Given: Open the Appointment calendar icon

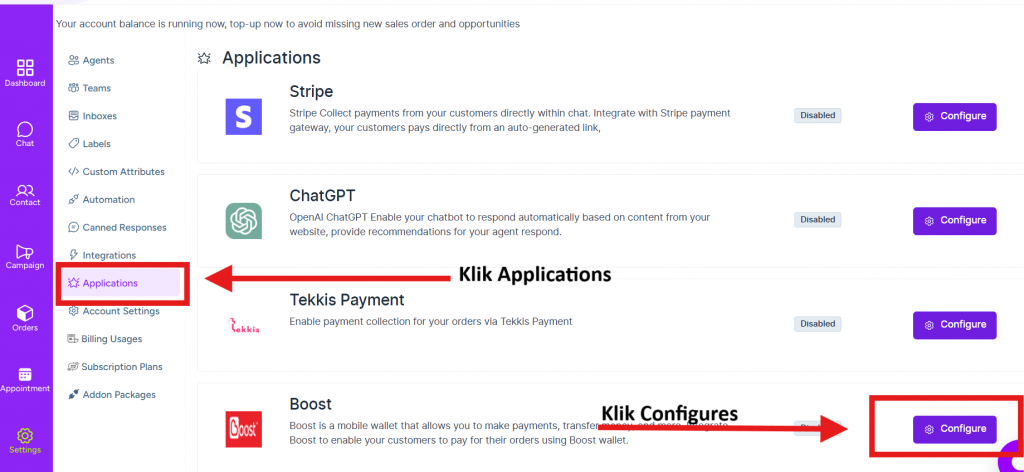Looking at the screenshot, I should pos(25,375).
